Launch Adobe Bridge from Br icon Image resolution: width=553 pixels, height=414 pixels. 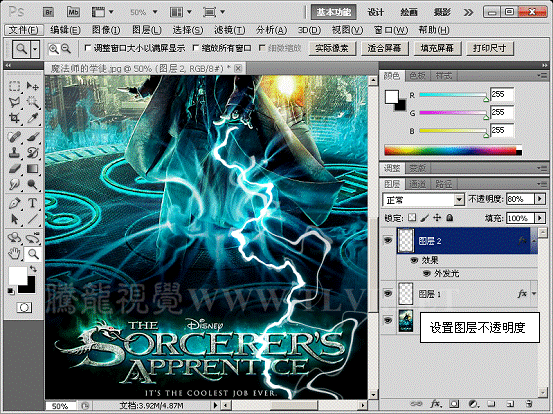(48, 12)
